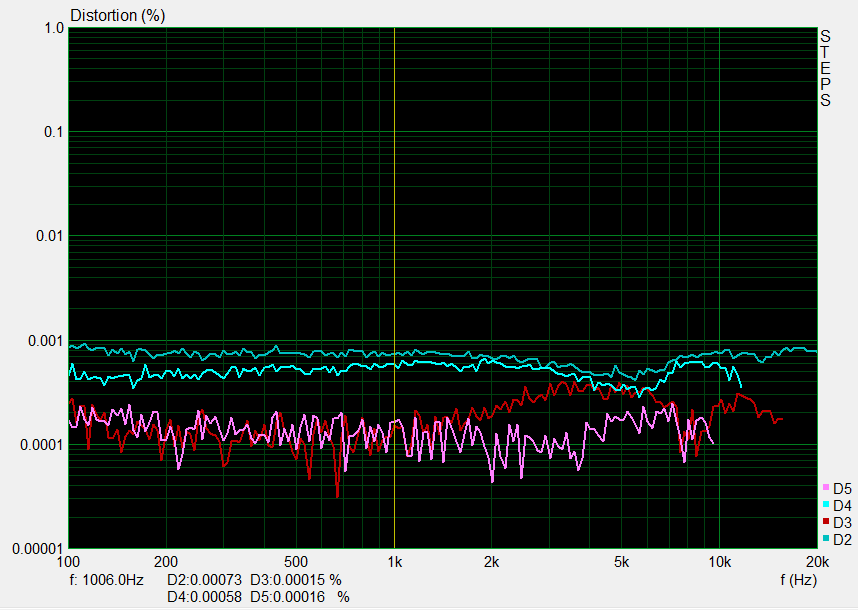Click the 0.0001 y-axis label
The image size is (858, 610).
[x=42, y=445]
